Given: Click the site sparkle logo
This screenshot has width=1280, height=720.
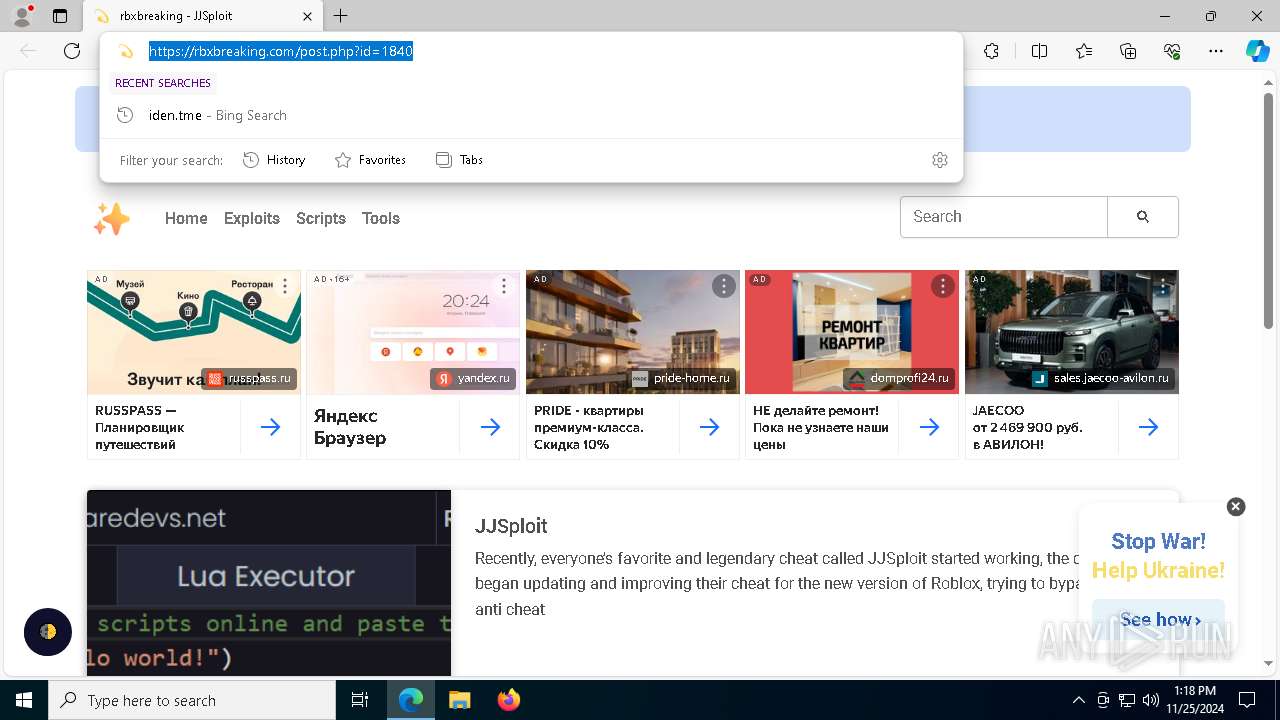Looking at the screenshot, I should click(x=111, y=219).
